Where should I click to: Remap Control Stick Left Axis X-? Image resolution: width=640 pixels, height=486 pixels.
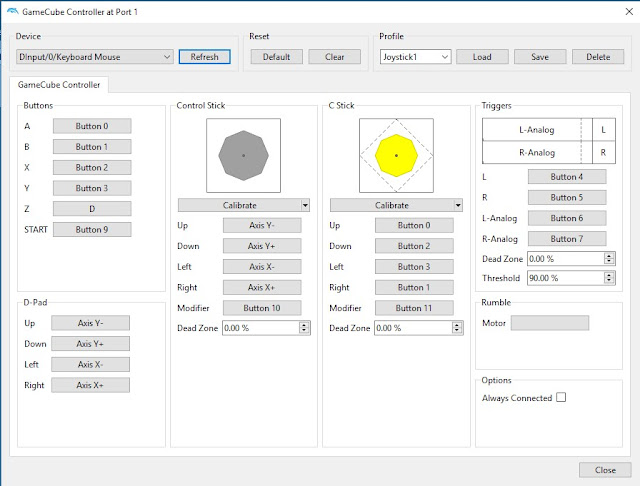coord(262,266)
